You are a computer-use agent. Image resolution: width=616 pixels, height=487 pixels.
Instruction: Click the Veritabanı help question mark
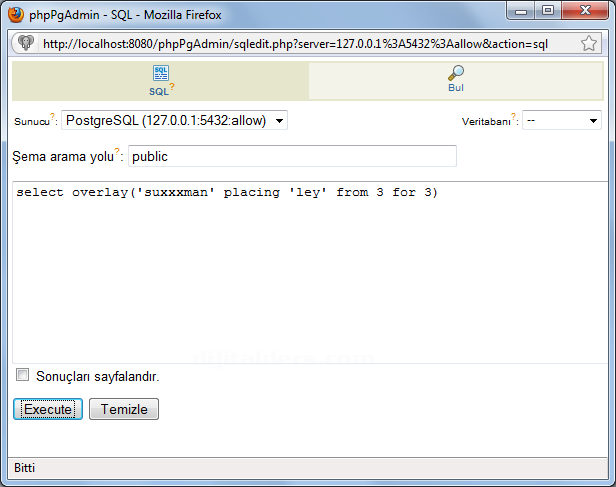point(513,116)
